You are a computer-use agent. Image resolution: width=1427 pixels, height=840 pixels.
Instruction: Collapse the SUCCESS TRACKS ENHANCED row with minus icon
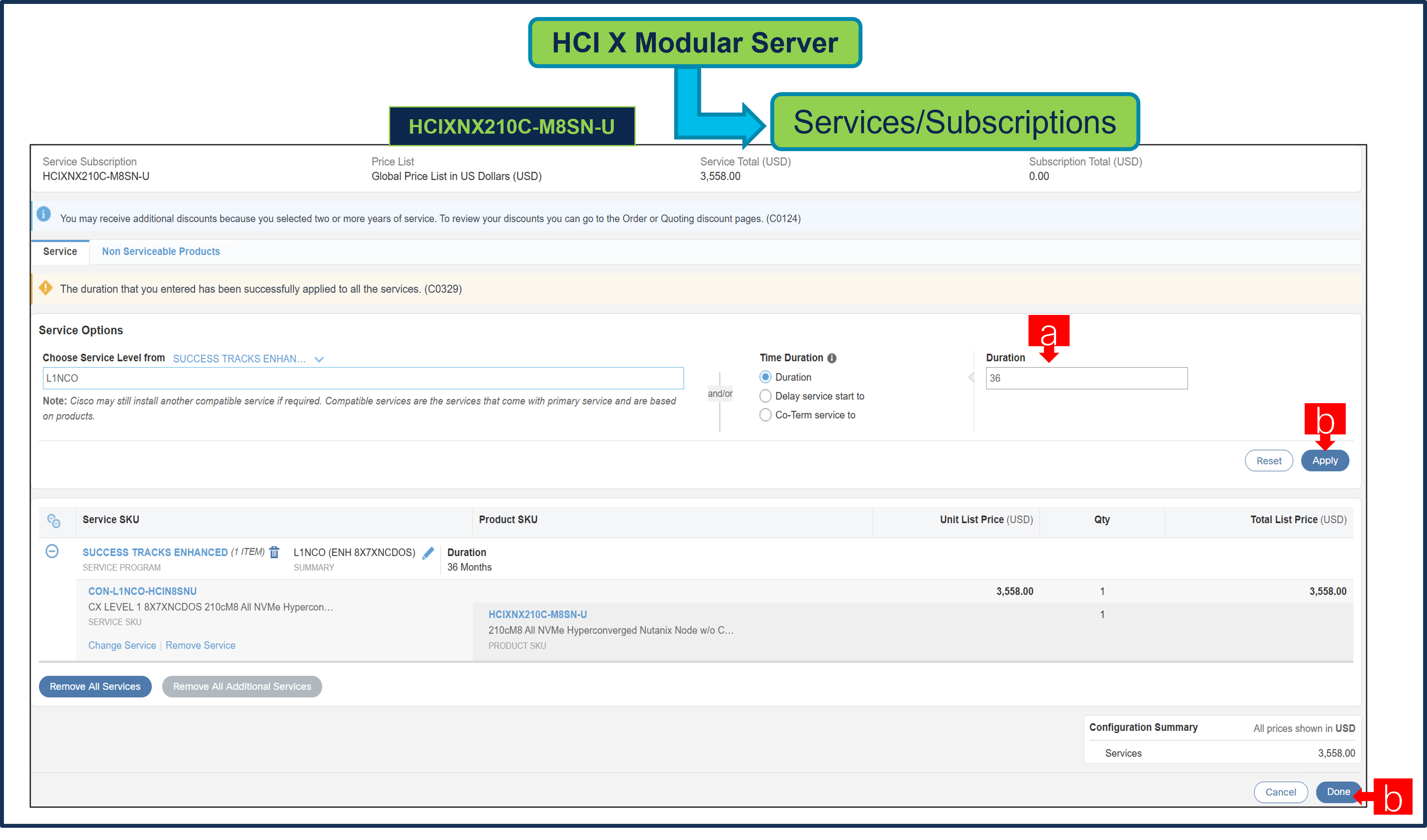pos(52,551)
